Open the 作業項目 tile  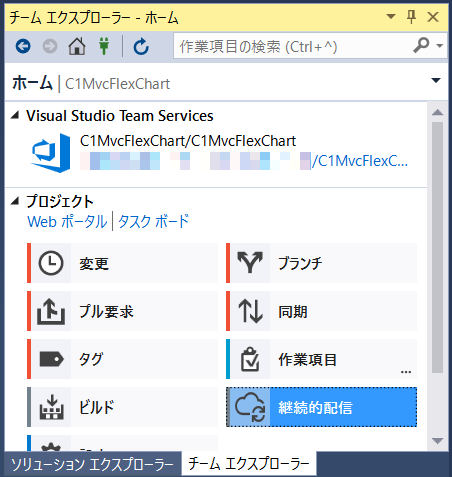pyautogui.click(x=321, y=359)
